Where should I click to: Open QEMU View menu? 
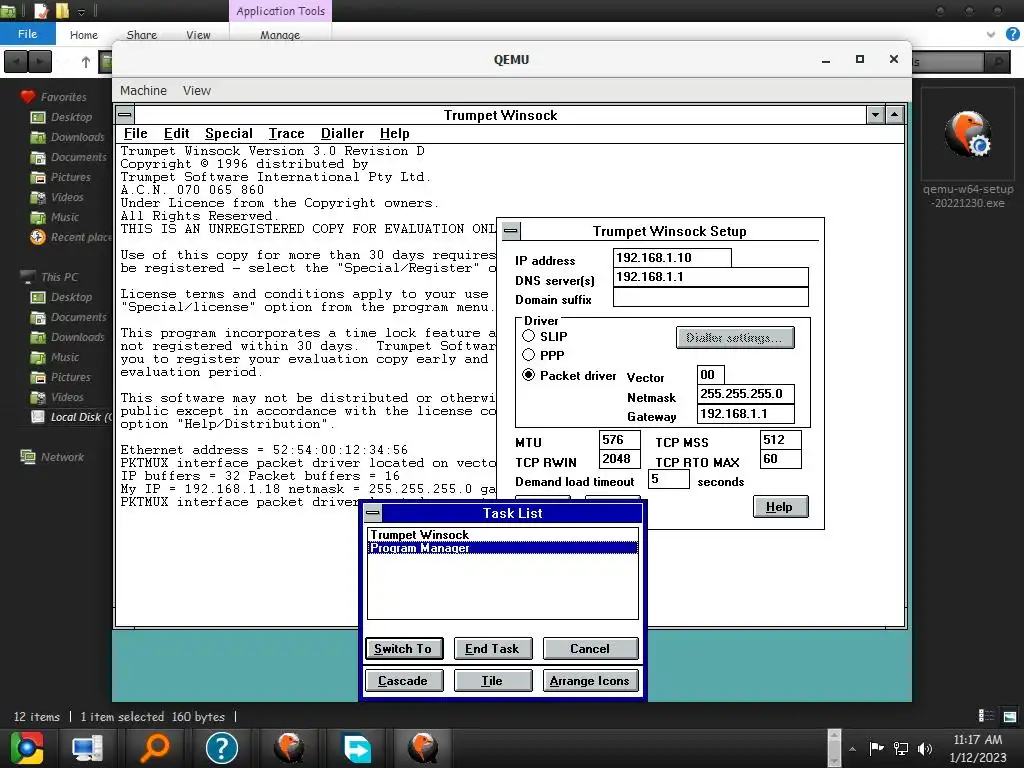[197, 91]
